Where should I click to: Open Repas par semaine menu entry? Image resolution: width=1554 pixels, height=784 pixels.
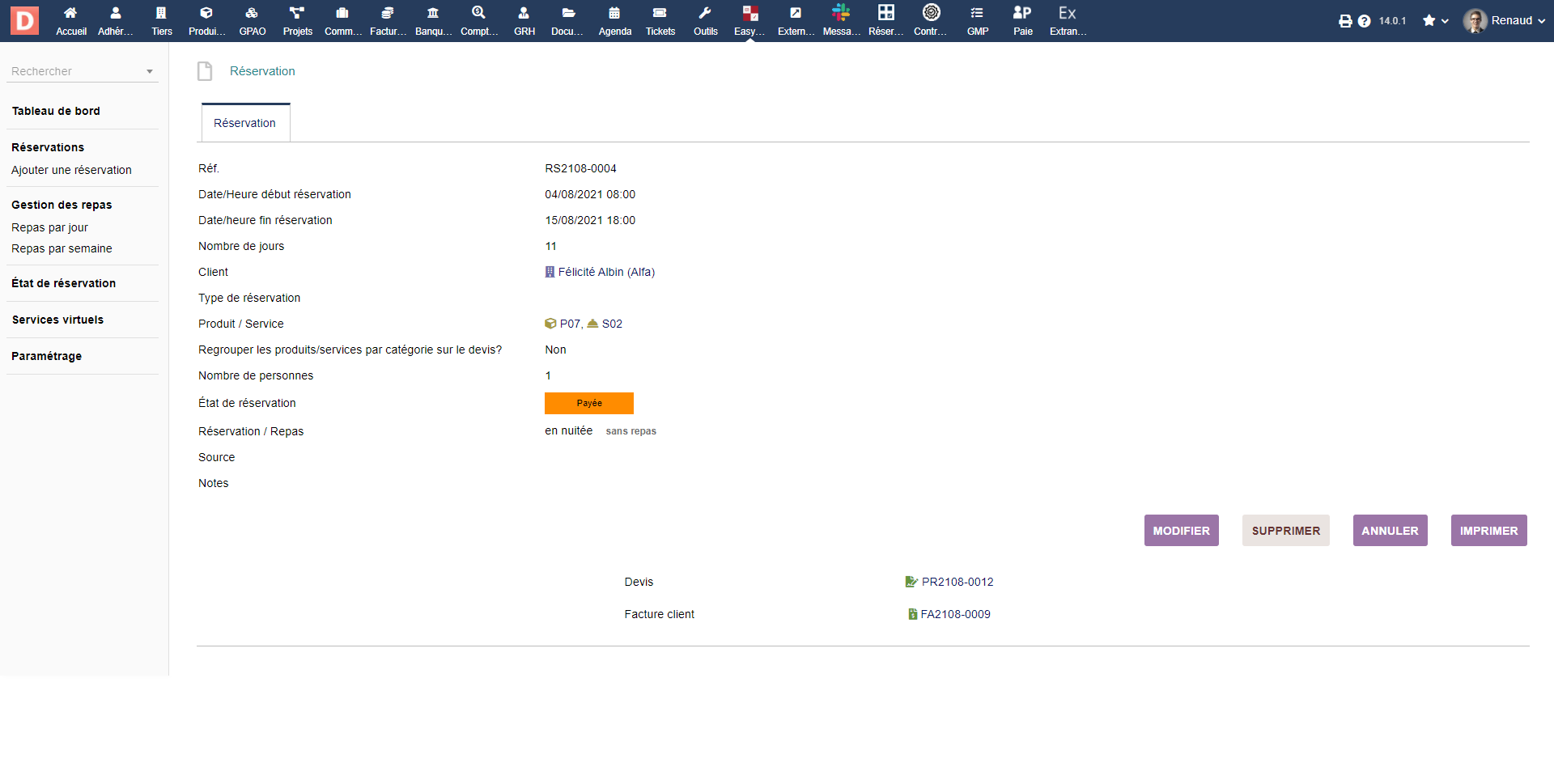click(62, 248)
